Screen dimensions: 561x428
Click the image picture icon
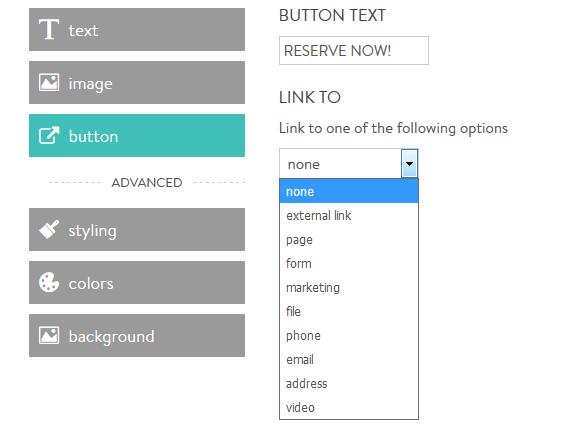coord(49,83)
